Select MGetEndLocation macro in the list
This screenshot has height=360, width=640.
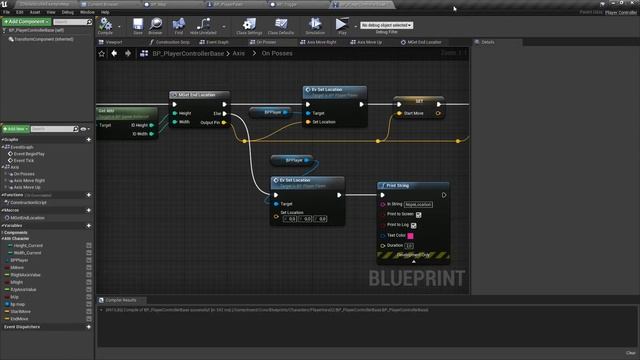pos(27,218)
